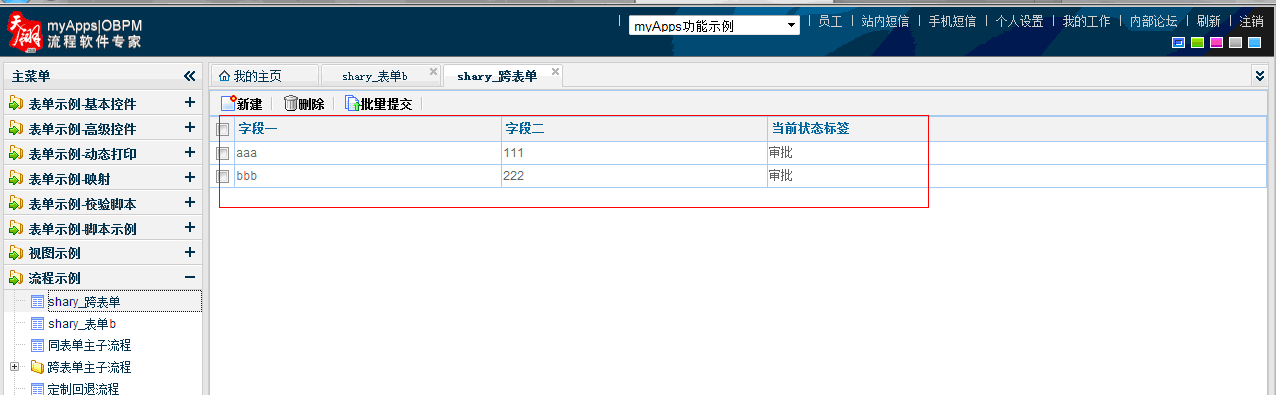
Task: Expand 表单示例-脚本示例 menu section
Action: [189, 228]
